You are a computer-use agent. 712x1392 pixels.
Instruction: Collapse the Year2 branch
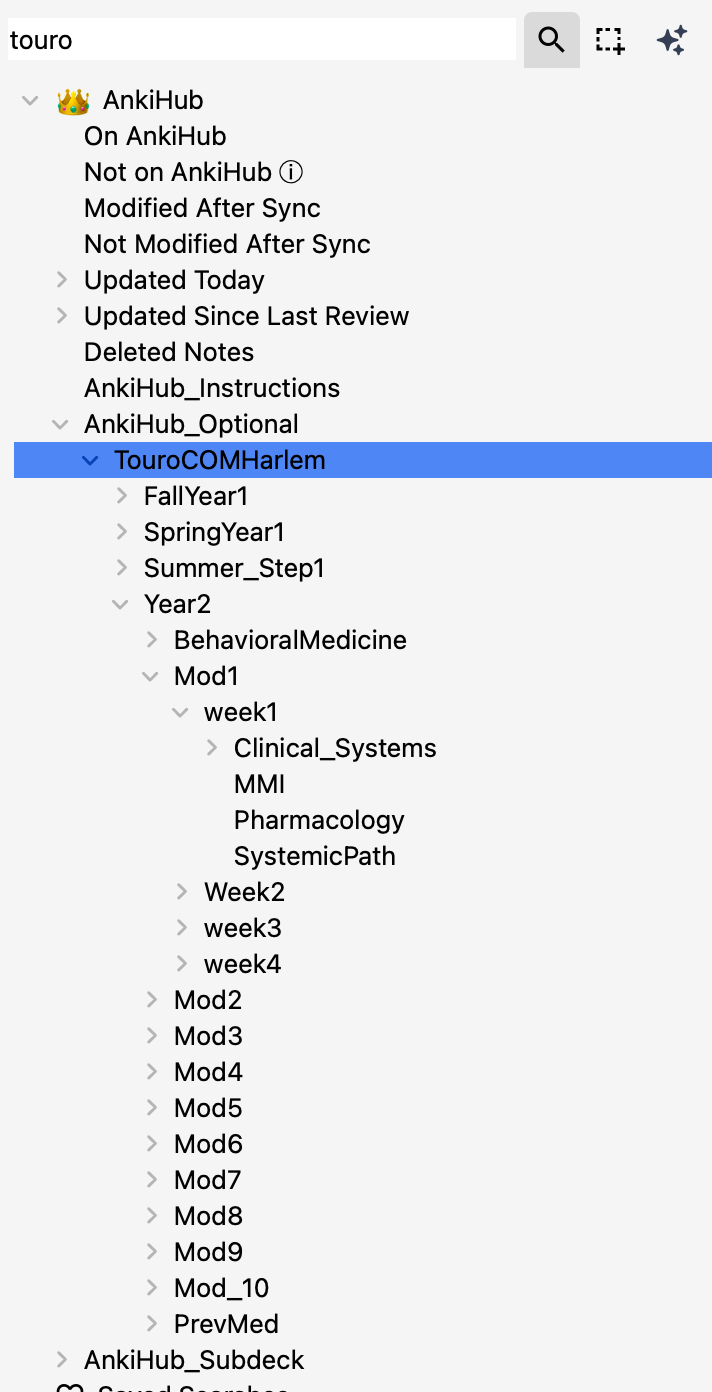(121, 604)
